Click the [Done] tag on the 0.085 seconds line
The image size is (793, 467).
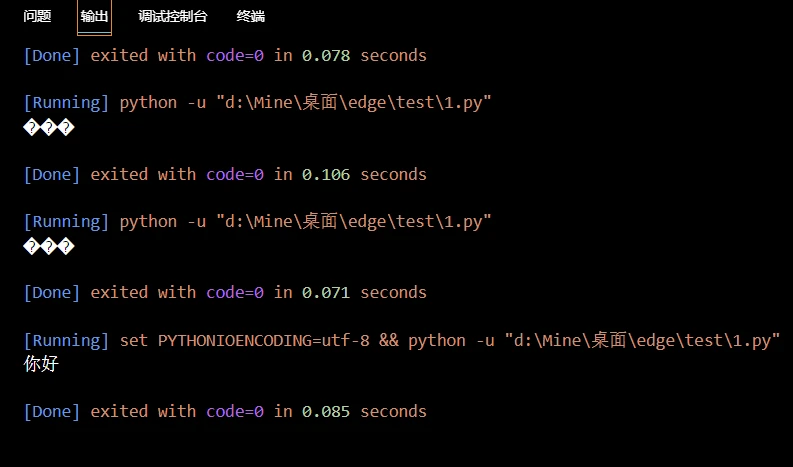tap(52, 411)
